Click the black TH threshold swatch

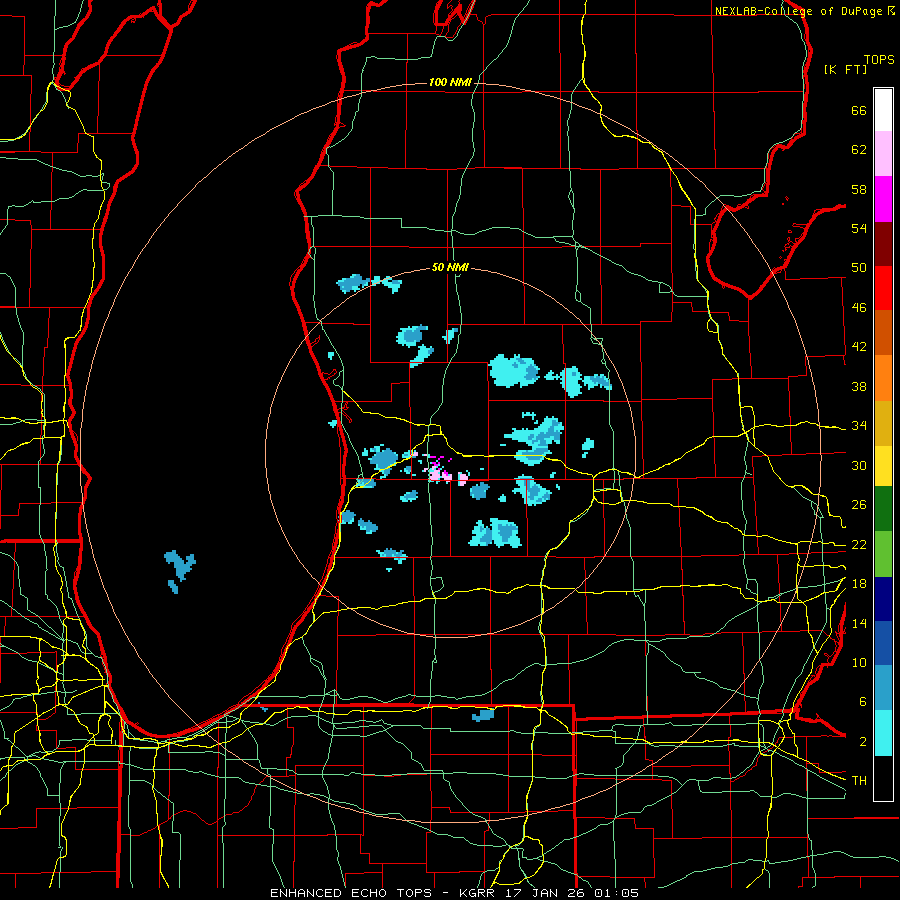tap(883, 778)
